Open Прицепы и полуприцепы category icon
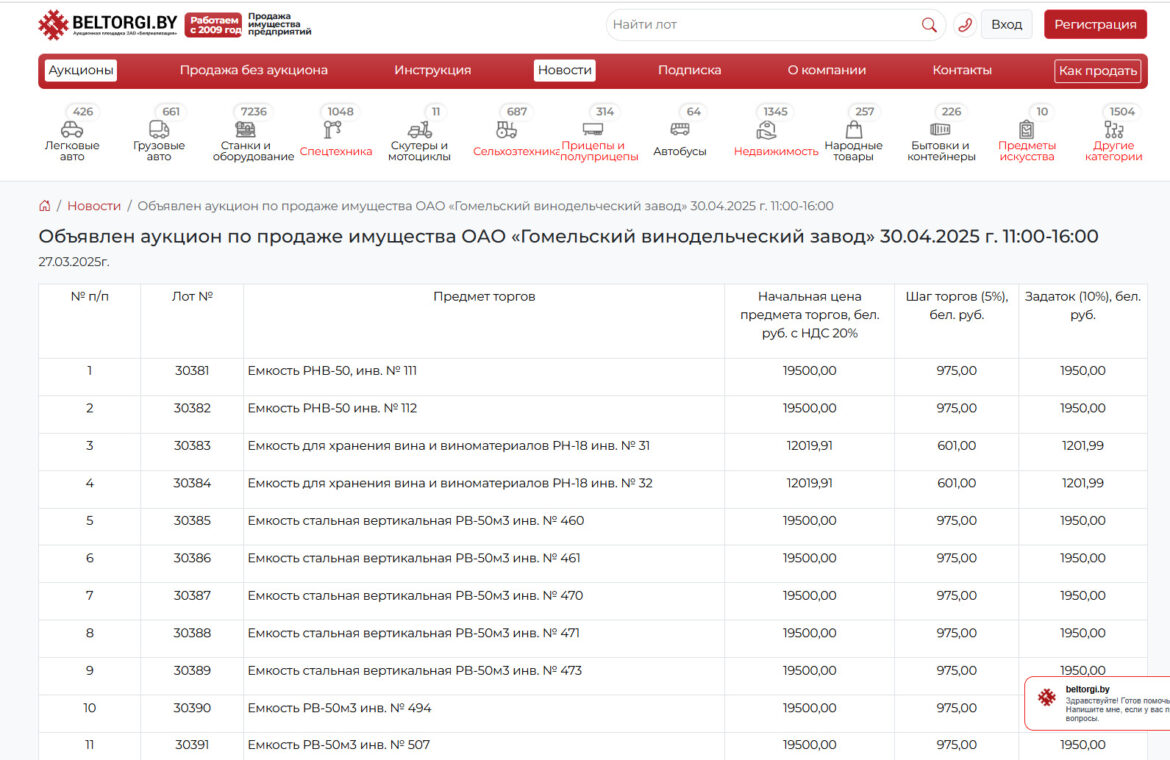This screenshot has height=760, width=1170. pyautogui.click(x=593, y=130)
